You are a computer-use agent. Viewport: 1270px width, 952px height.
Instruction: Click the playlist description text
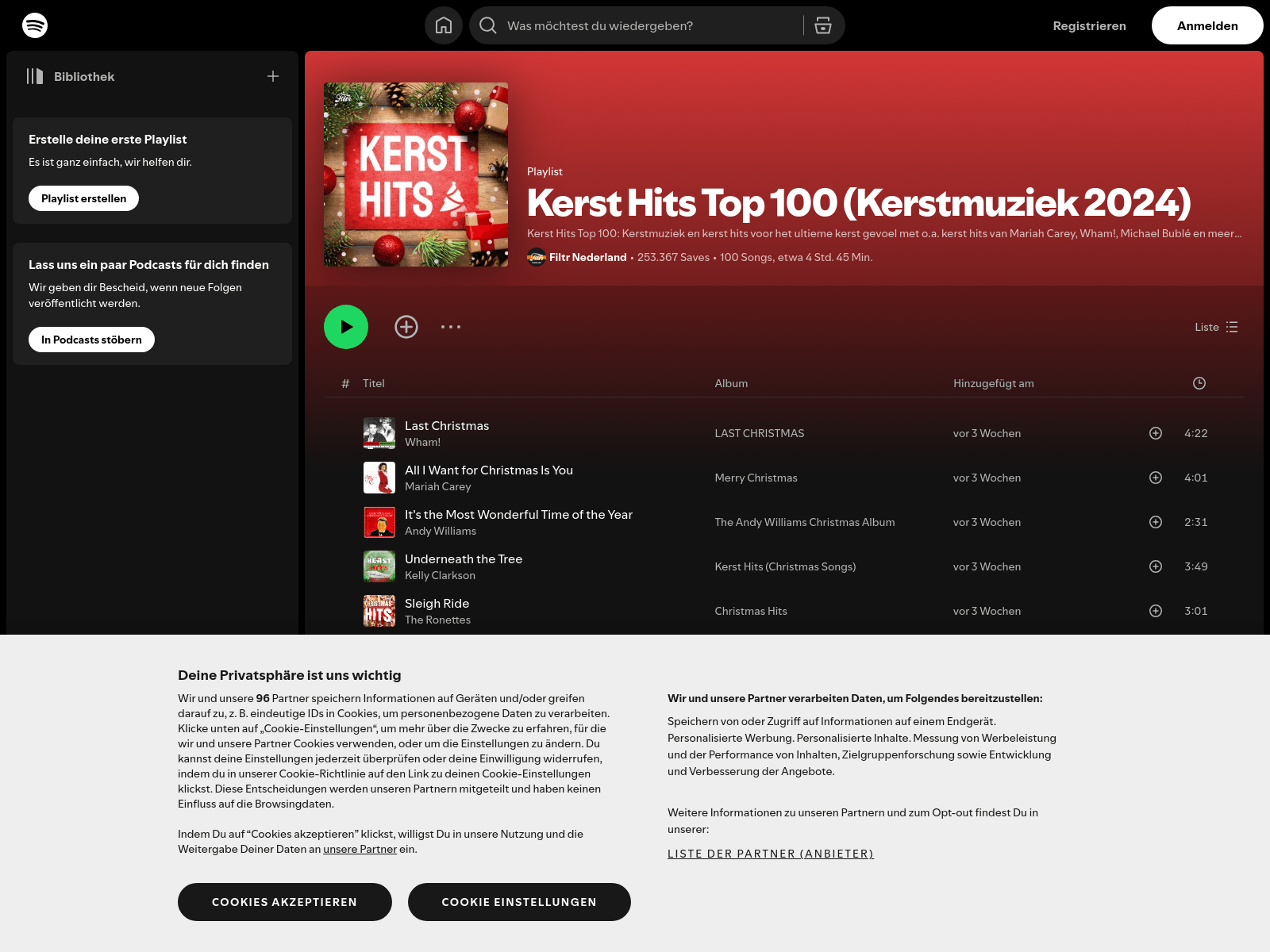884,233
